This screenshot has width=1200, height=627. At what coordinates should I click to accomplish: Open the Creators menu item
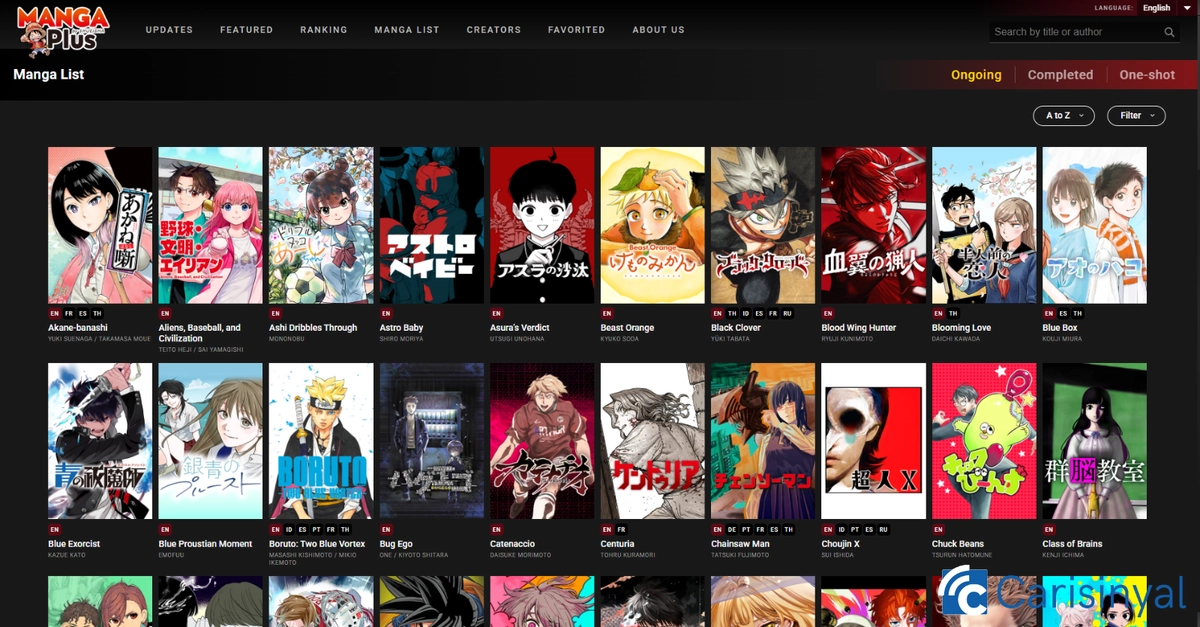click(494, 30)
